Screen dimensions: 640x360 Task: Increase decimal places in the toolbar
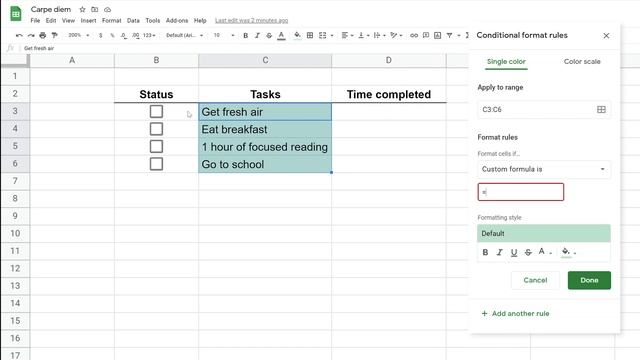(x=136, y=36)
